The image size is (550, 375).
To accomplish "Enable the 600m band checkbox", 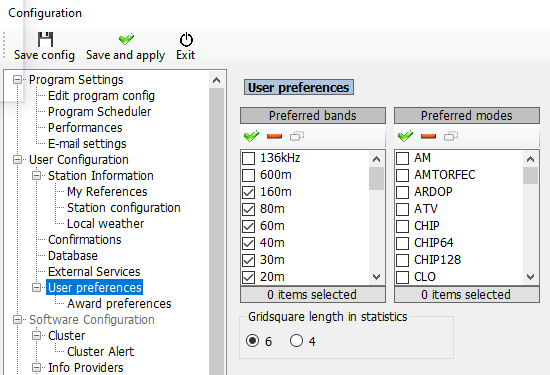I will click(x=249, y=175).
